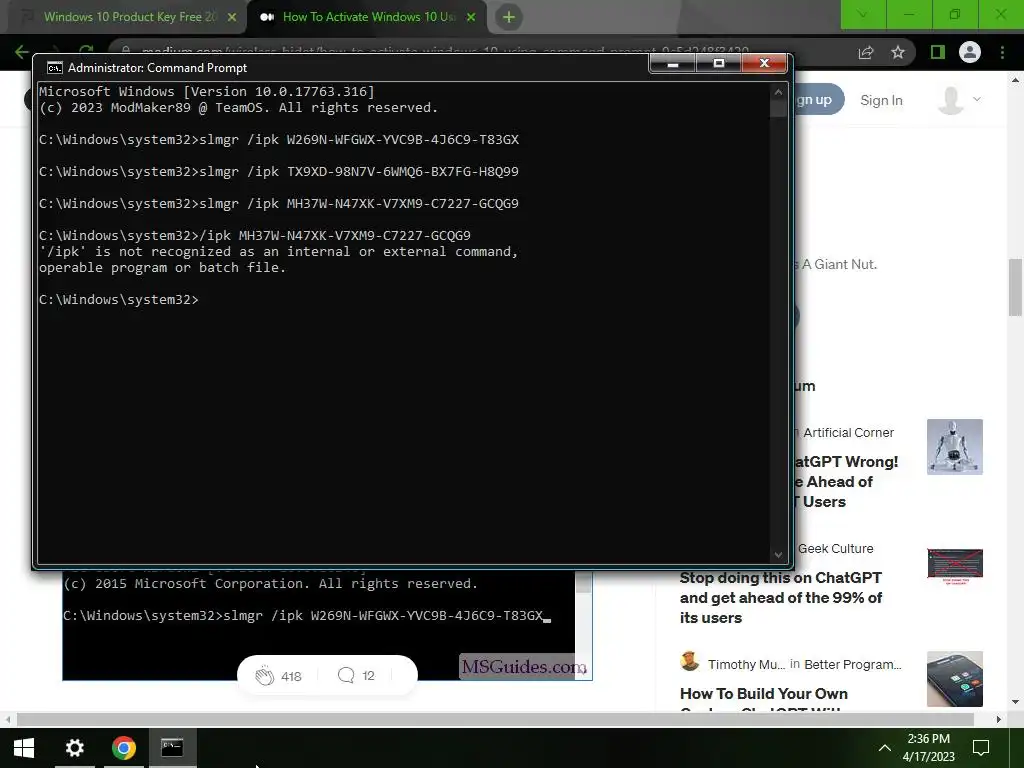Clap for the article with 418 claps
This screenshot has height=768, width=1024.
pos(278,676)
